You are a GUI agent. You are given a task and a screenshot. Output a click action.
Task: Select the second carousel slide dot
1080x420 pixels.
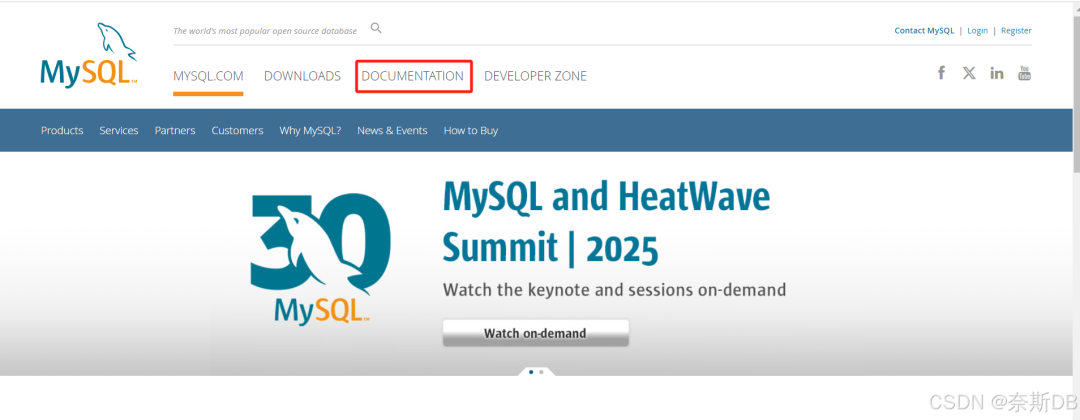541,372
